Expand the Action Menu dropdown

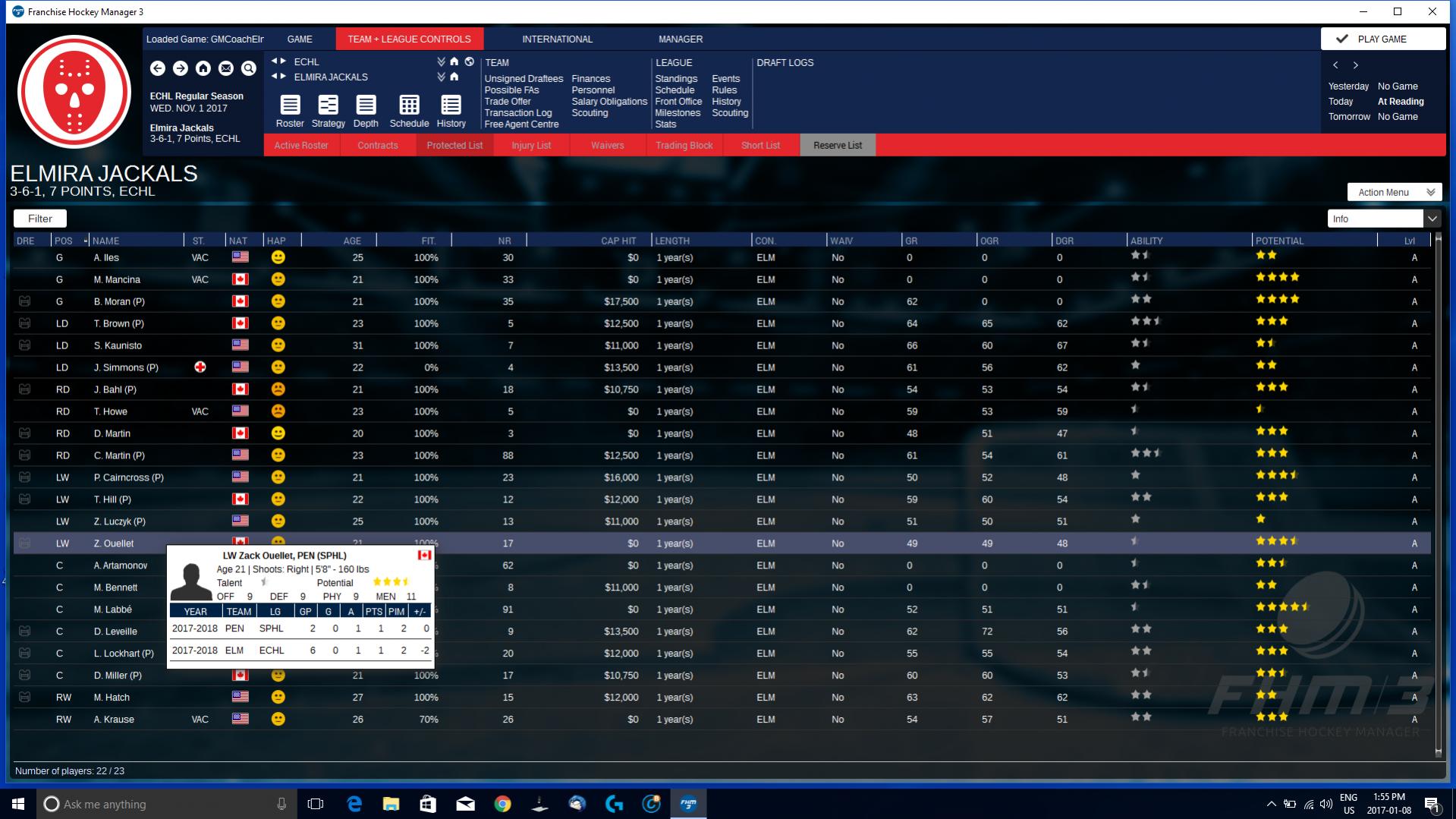(1394, 192)
